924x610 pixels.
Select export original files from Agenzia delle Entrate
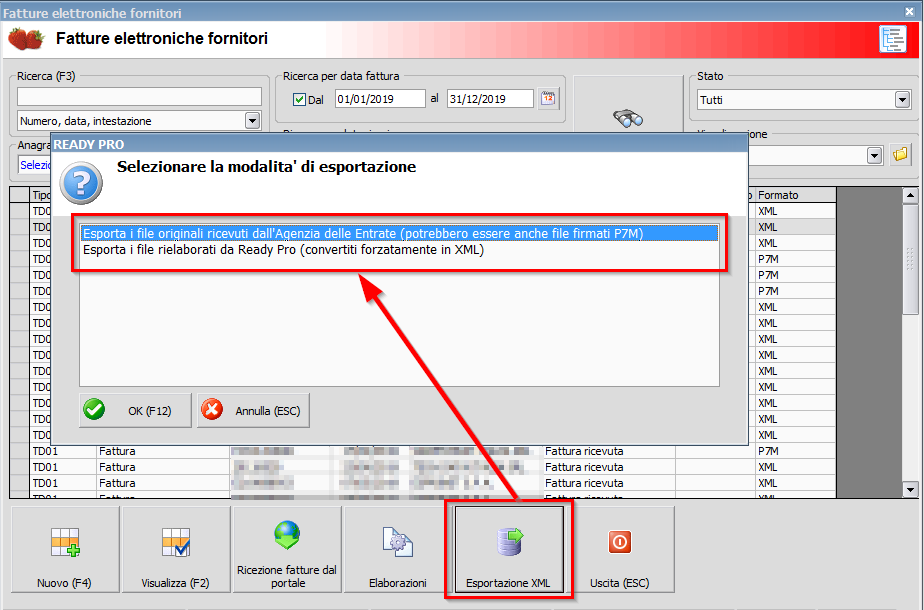[400, 233]
